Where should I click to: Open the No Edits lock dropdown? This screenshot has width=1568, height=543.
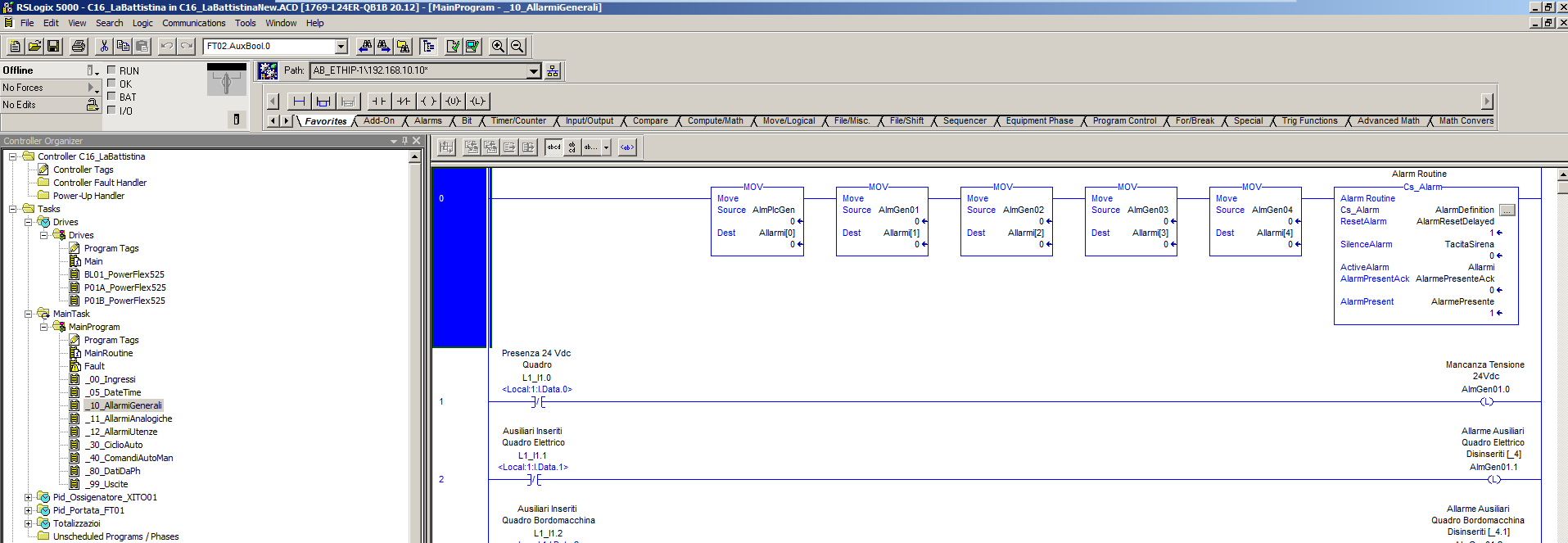93,105
